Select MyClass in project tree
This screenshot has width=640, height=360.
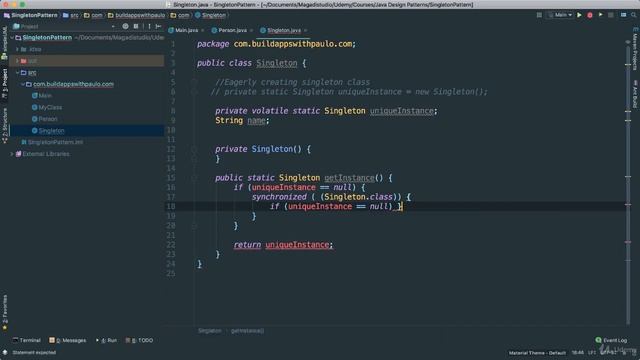(x=50, y=107)
